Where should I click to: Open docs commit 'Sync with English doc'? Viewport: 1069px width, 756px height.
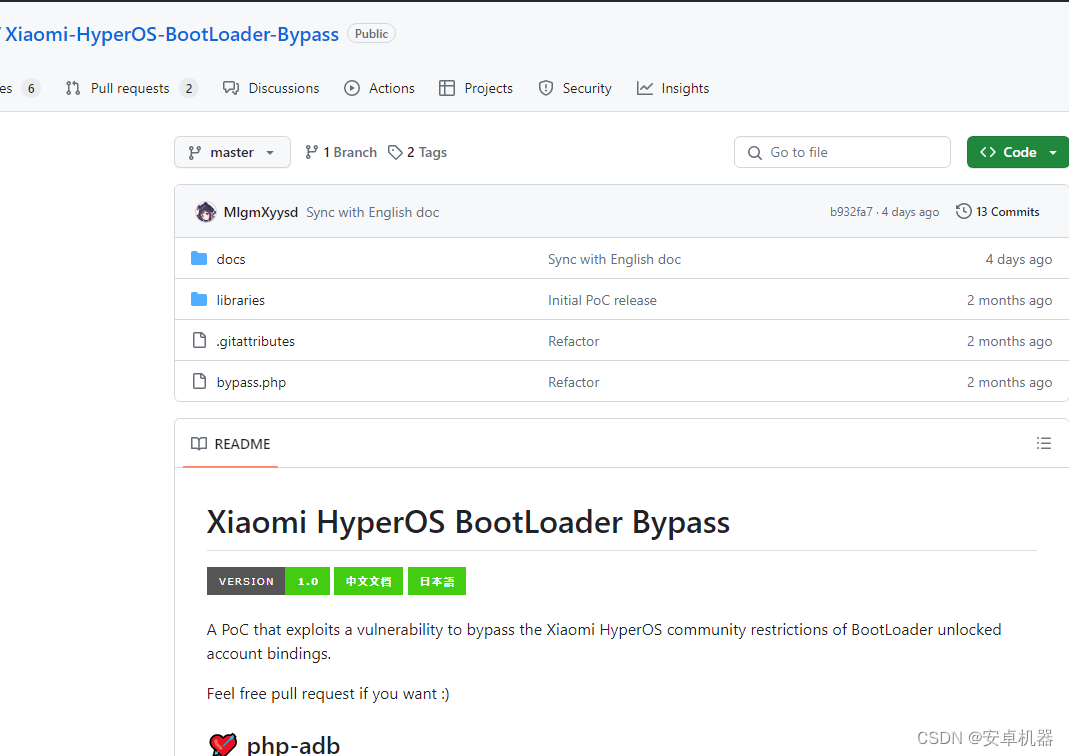(614, 259)
